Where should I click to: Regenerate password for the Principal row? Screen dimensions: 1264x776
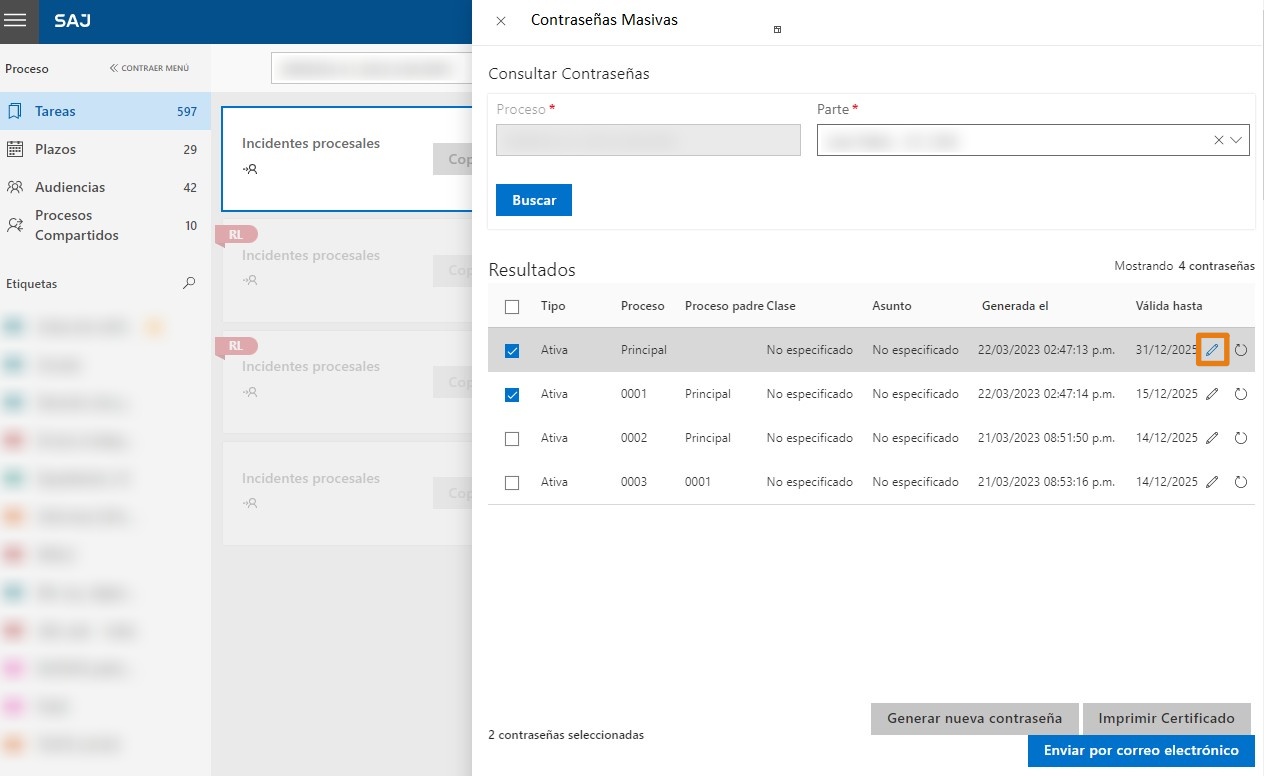click(x=1241, y=350)
